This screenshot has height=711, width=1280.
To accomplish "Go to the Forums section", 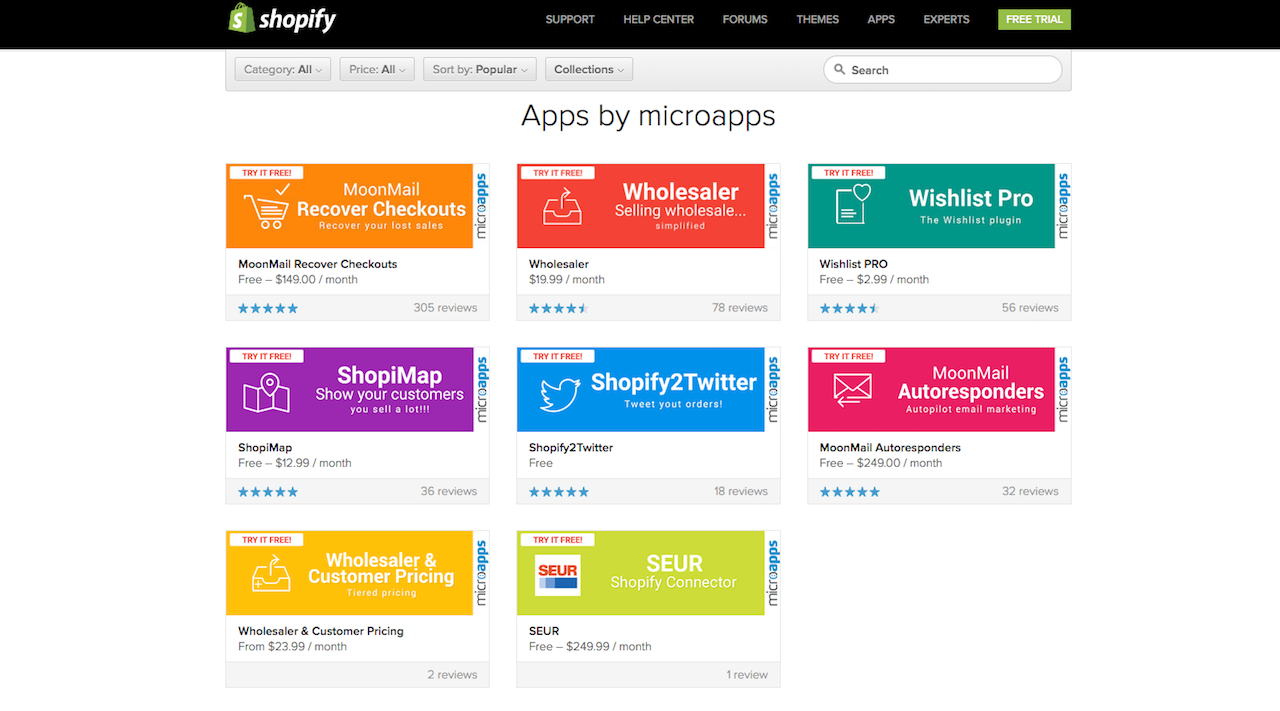I will click(744, 19).
